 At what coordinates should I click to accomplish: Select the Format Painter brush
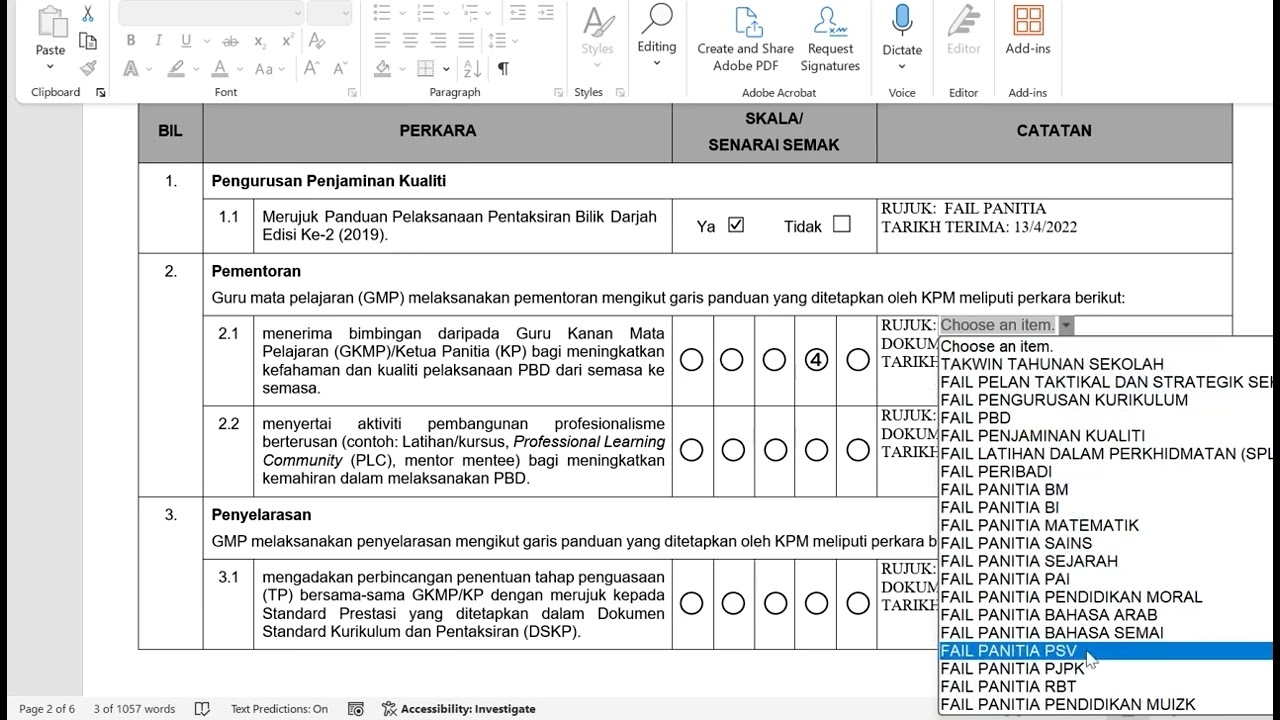click(88, 69)
